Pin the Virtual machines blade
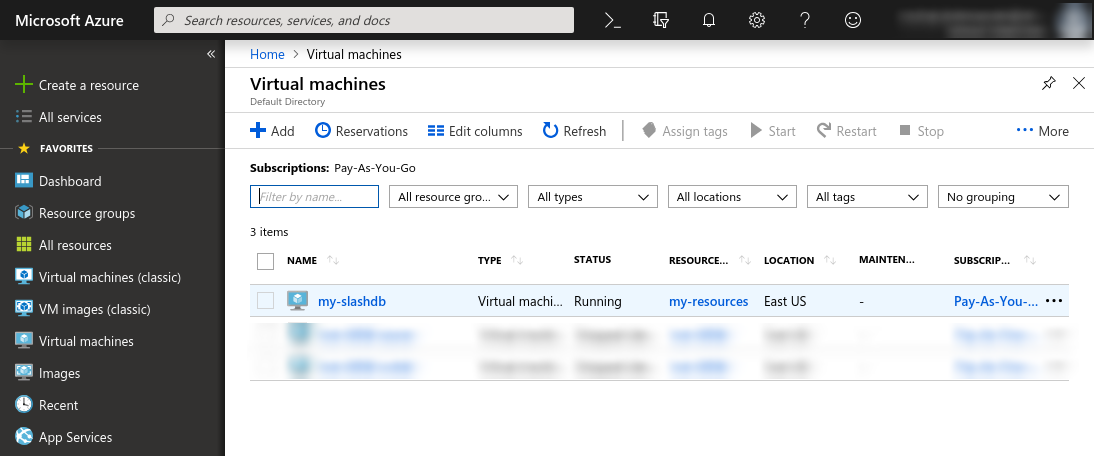1094x456 pixels. 1048,83
